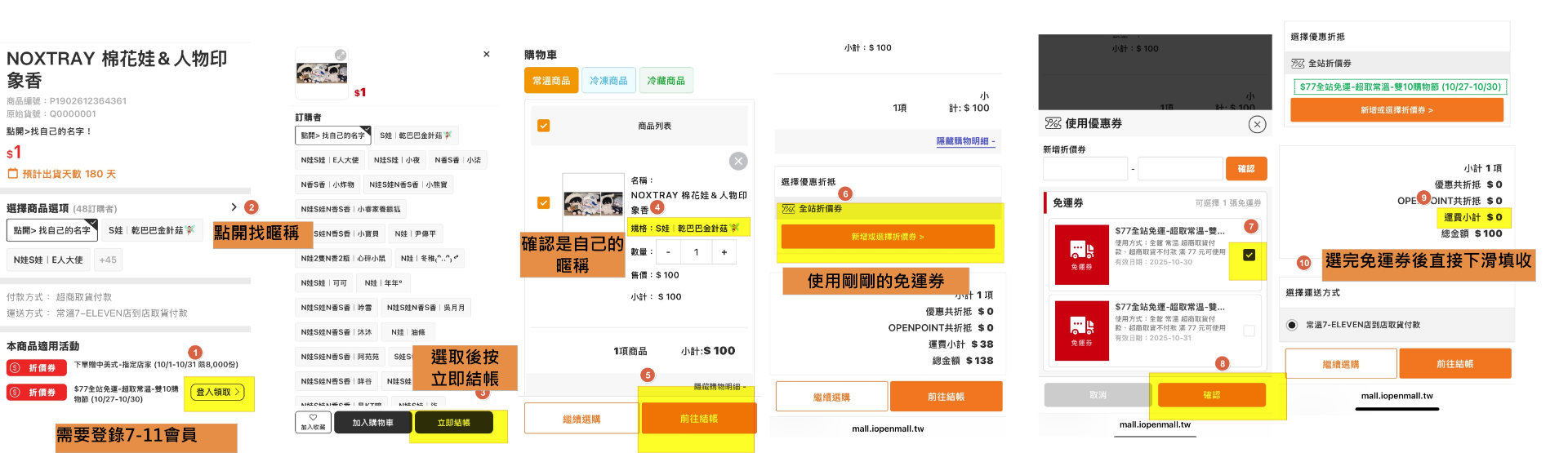Increase quantity with the plus button
The image size is (1568, 453).
click(x=724, y=252)
